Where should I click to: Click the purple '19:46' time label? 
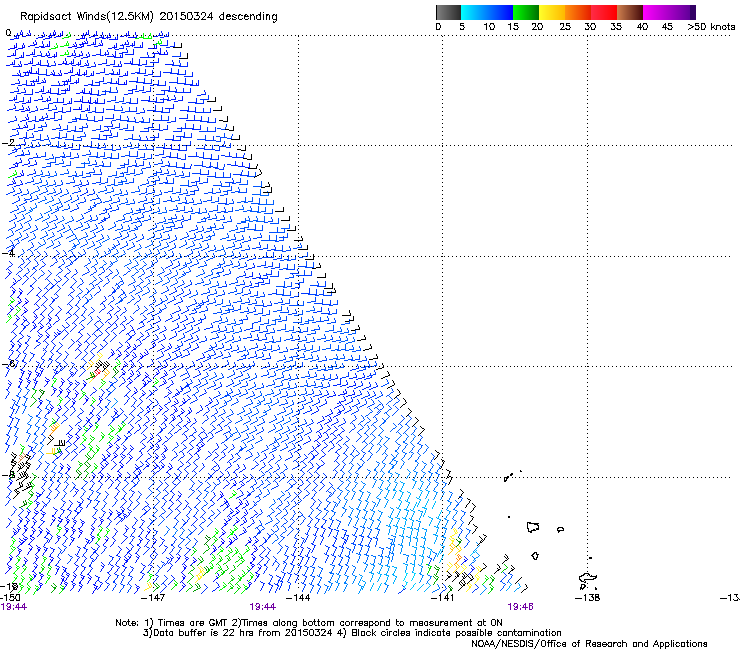(521, 607)
